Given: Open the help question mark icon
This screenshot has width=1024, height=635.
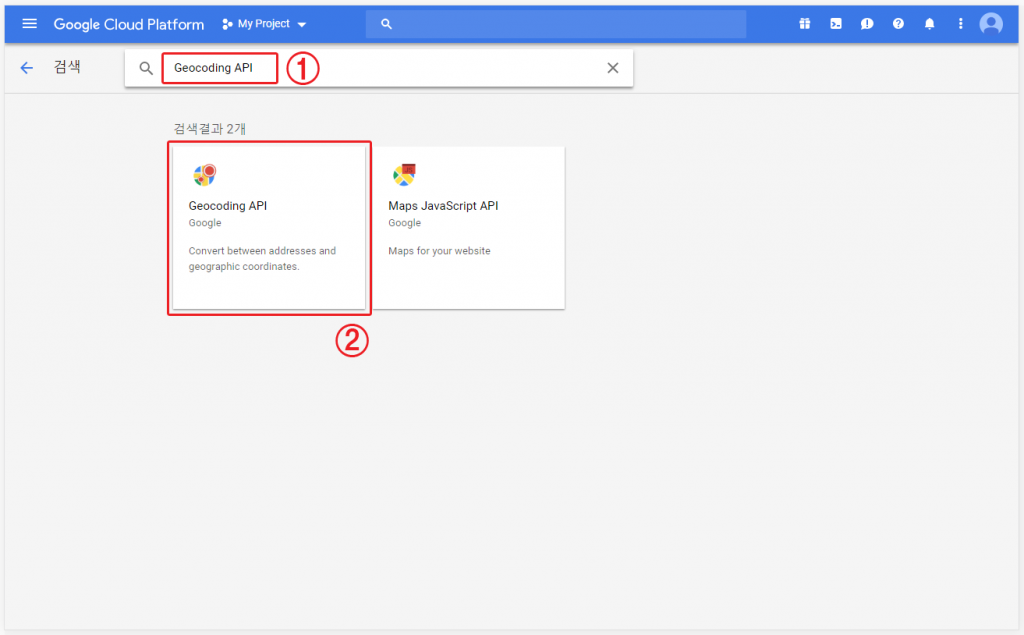Looking at the screenshot, I should click(899, 24).
